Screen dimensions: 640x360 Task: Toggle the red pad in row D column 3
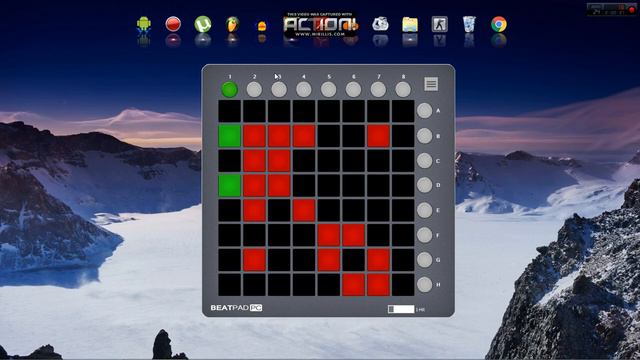tap(279, 185)
